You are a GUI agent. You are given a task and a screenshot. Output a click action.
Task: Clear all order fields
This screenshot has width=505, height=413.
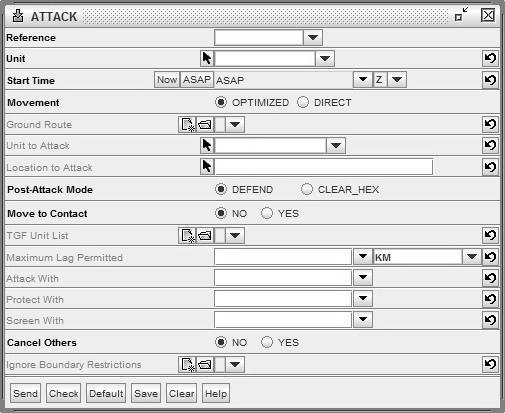[181, 393]
